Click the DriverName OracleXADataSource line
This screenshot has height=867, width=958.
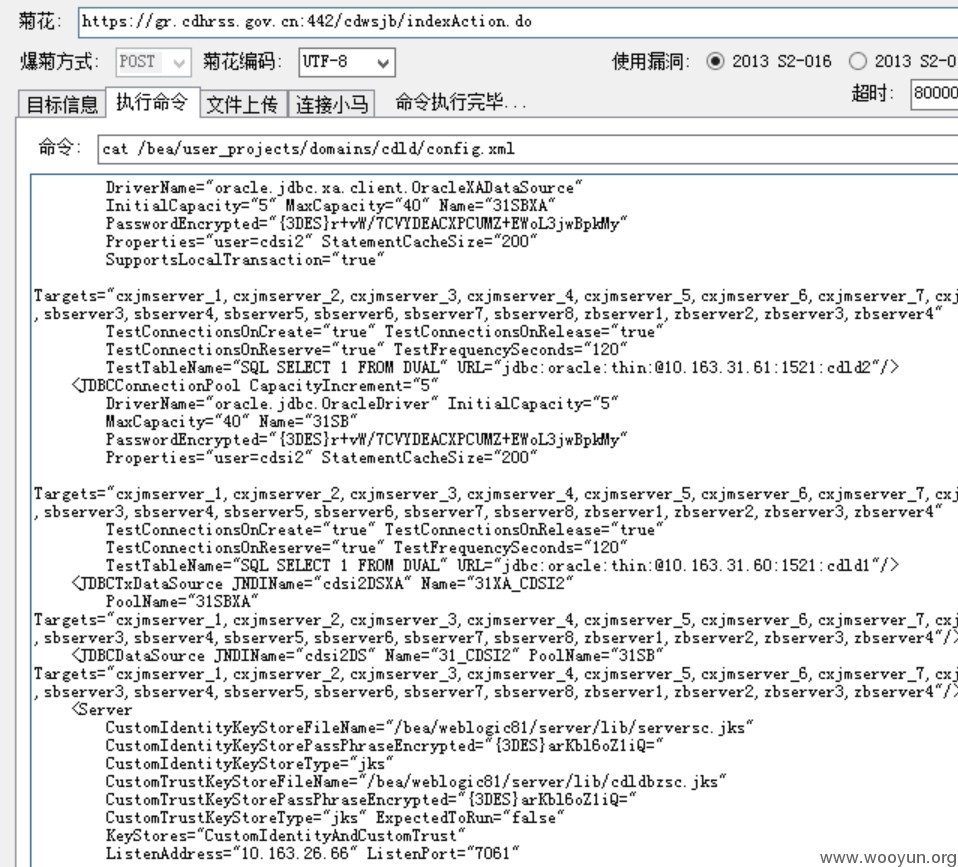343,188
